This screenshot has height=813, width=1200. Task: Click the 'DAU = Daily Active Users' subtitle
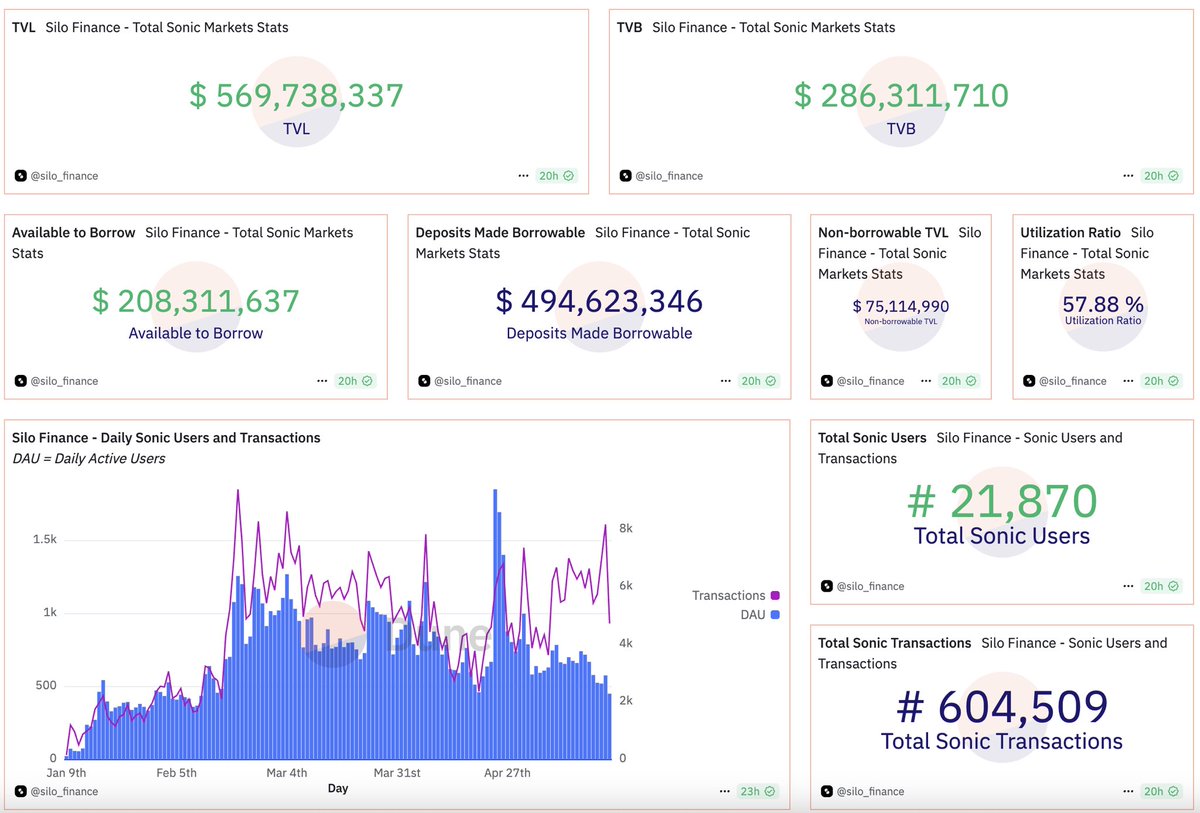[88, 458]
